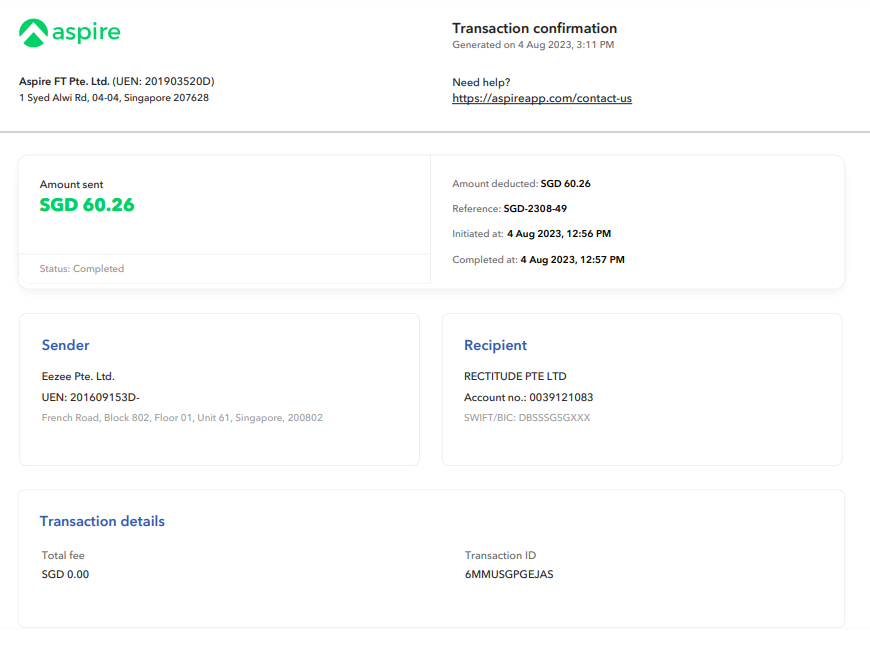Screen dimensions: 870x653
Task: Select sender 'UEN: 201609153D-'
Action: click(x=90, y=397)
